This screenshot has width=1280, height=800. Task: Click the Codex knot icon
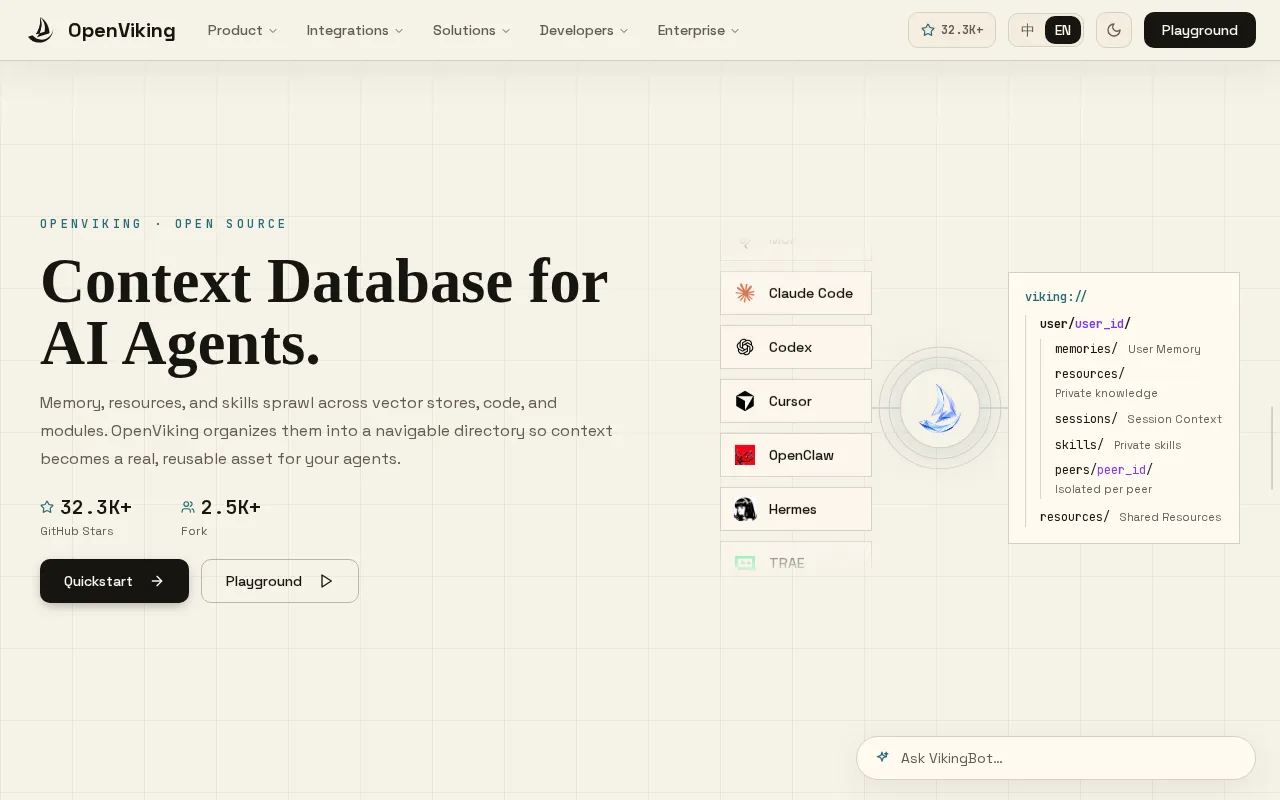745,347
